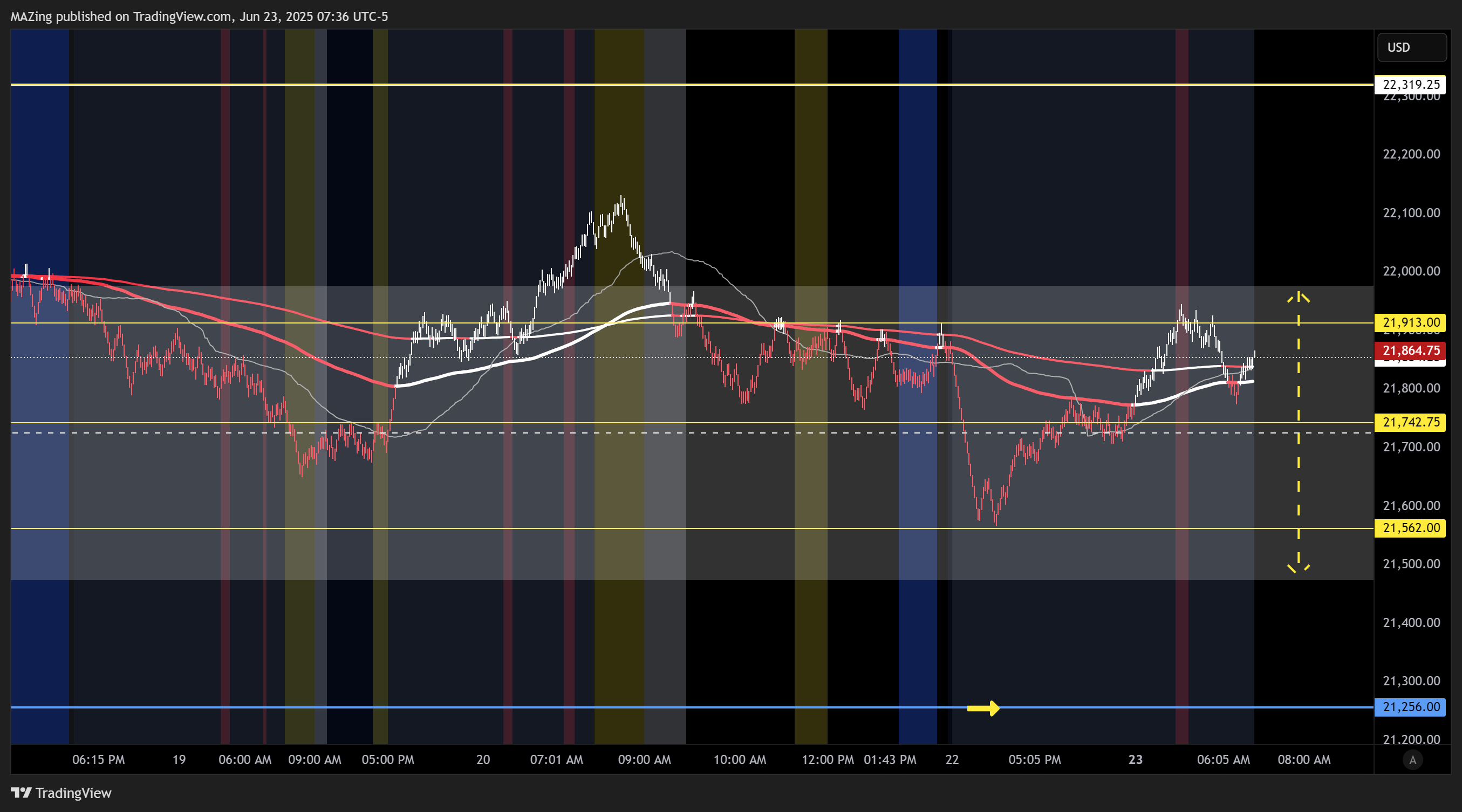The height and width of the screenshot is (812, 1462).
Task: Click the 07:01 AM time axis label
Action: point(556,760)
